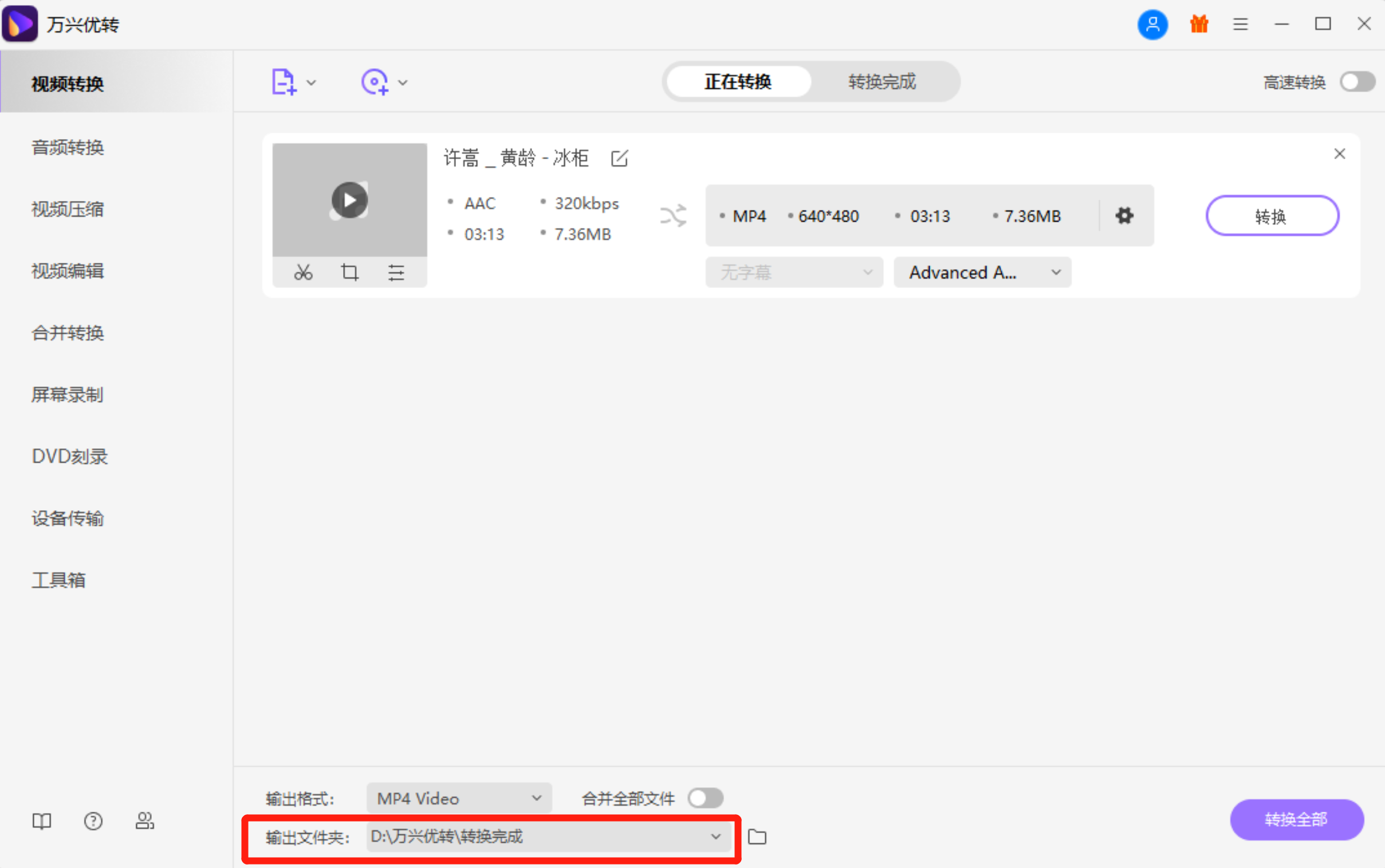Switch to the 转换完成 tab
This screenshot has width=1385, height=868.
click(x=882, y=81)
